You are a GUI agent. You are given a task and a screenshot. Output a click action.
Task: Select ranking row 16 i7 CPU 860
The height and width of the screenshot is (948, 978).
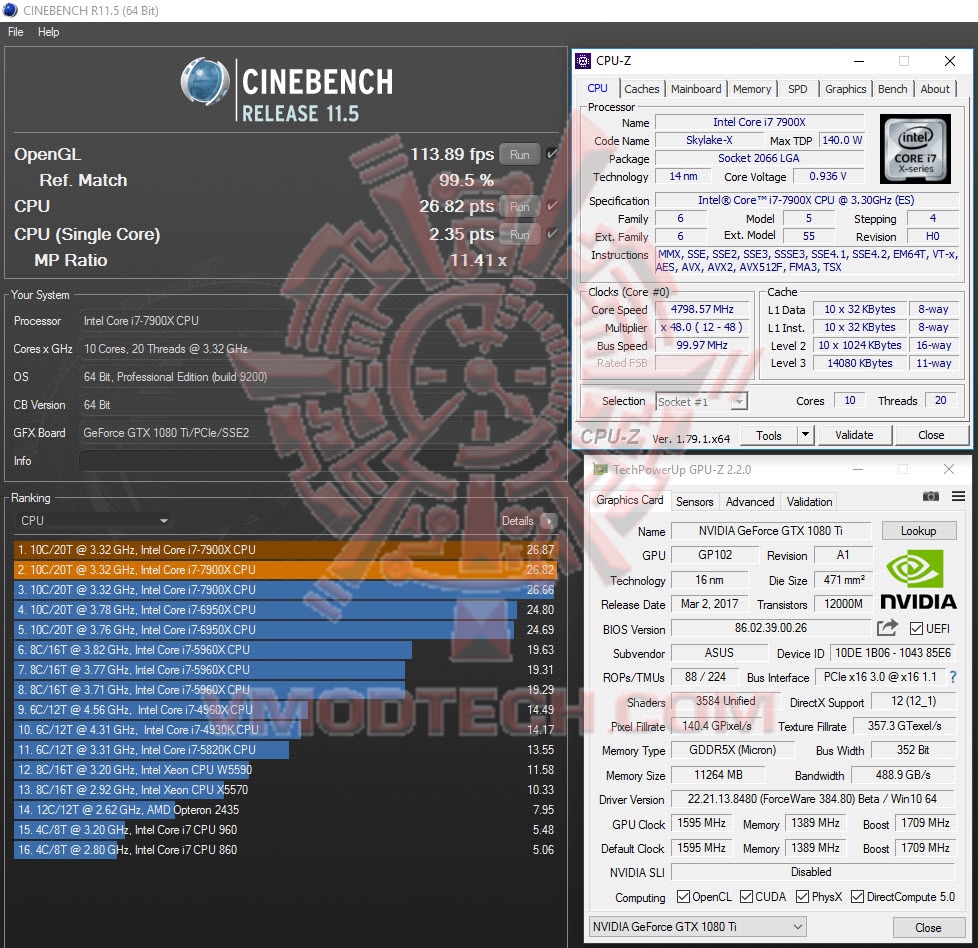tap(286, 849)
